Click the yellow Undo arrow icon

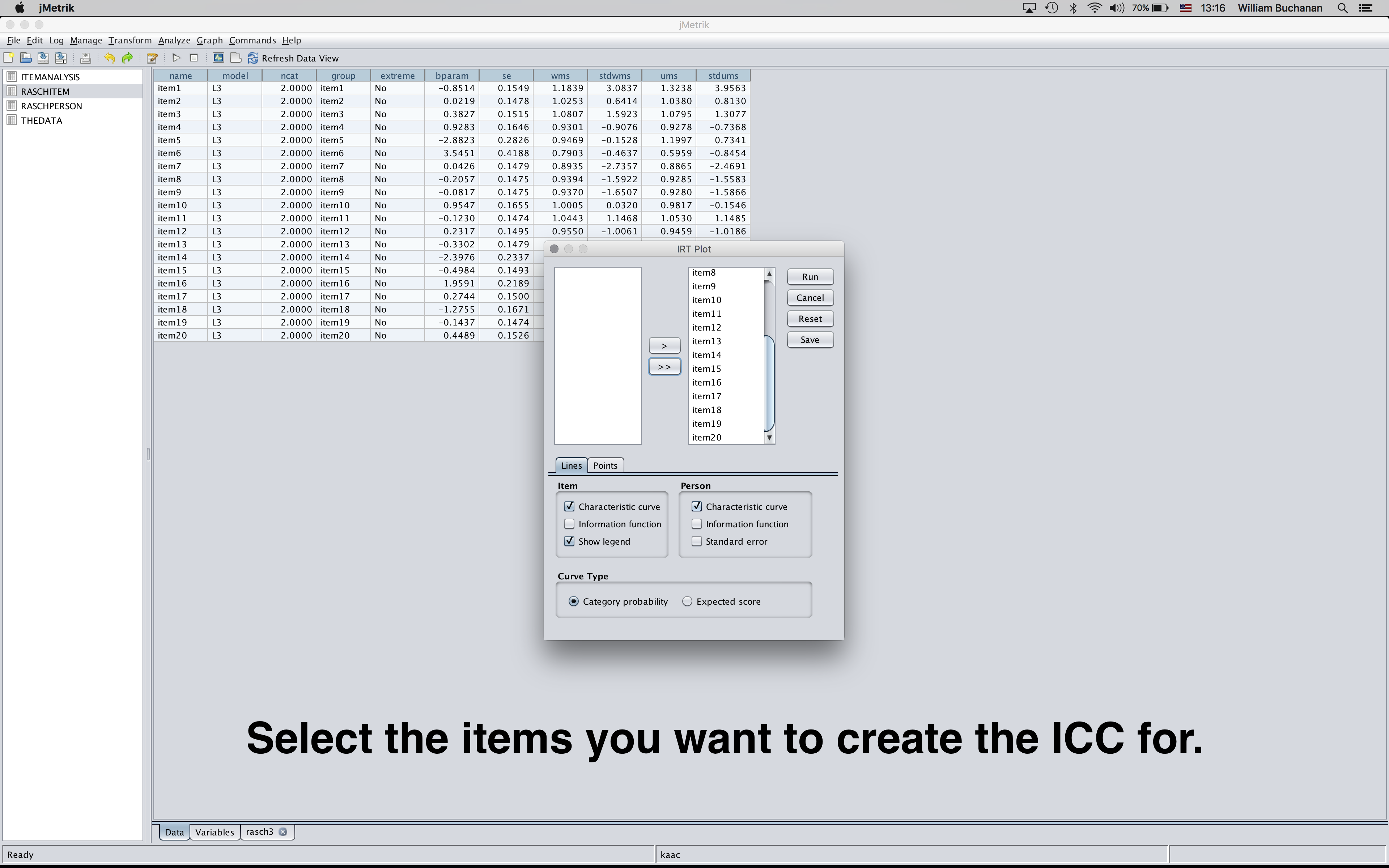click(x=110, y=58)
